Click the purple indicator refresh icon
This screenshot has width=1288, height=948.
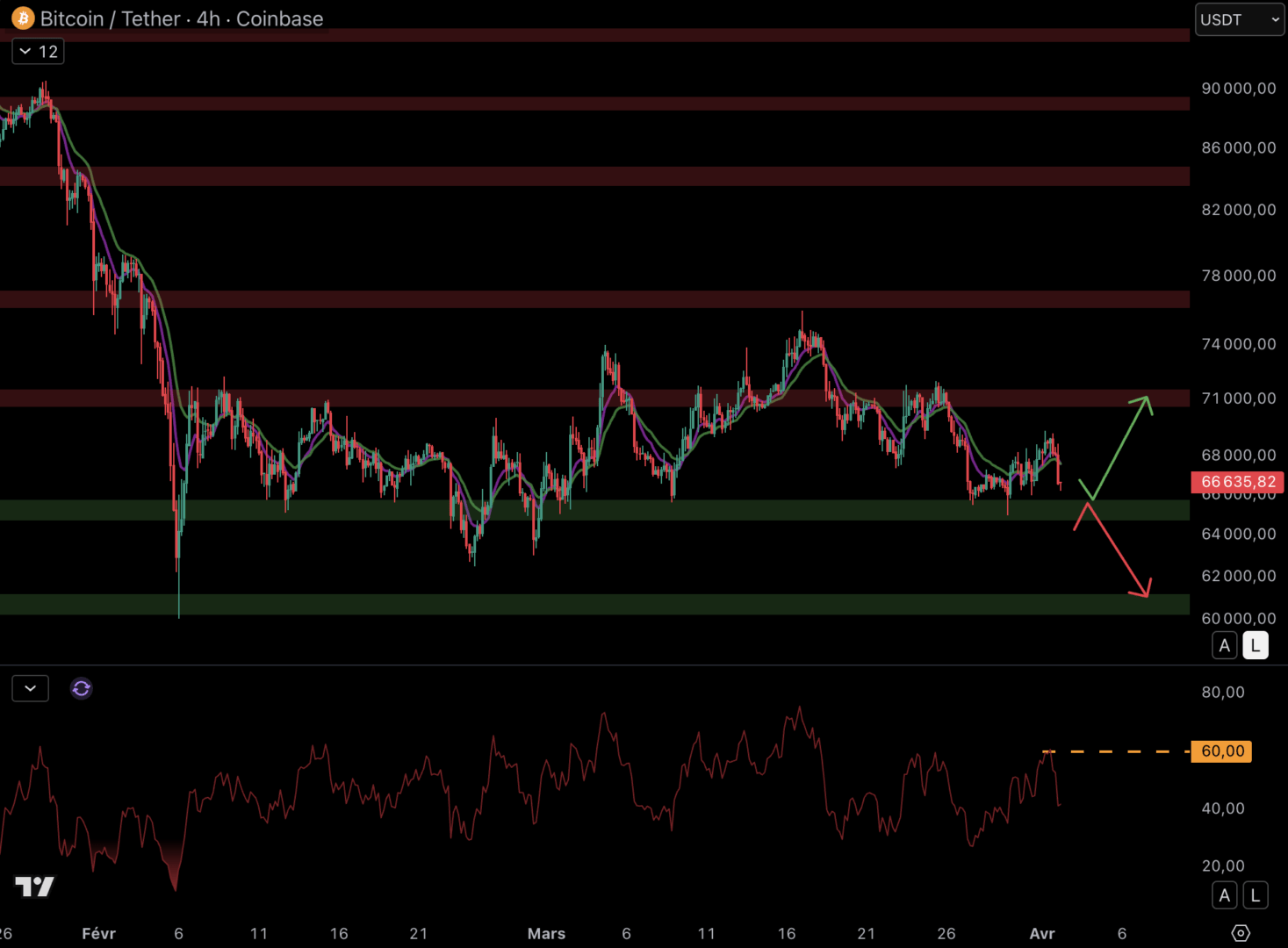click(81, 689)
